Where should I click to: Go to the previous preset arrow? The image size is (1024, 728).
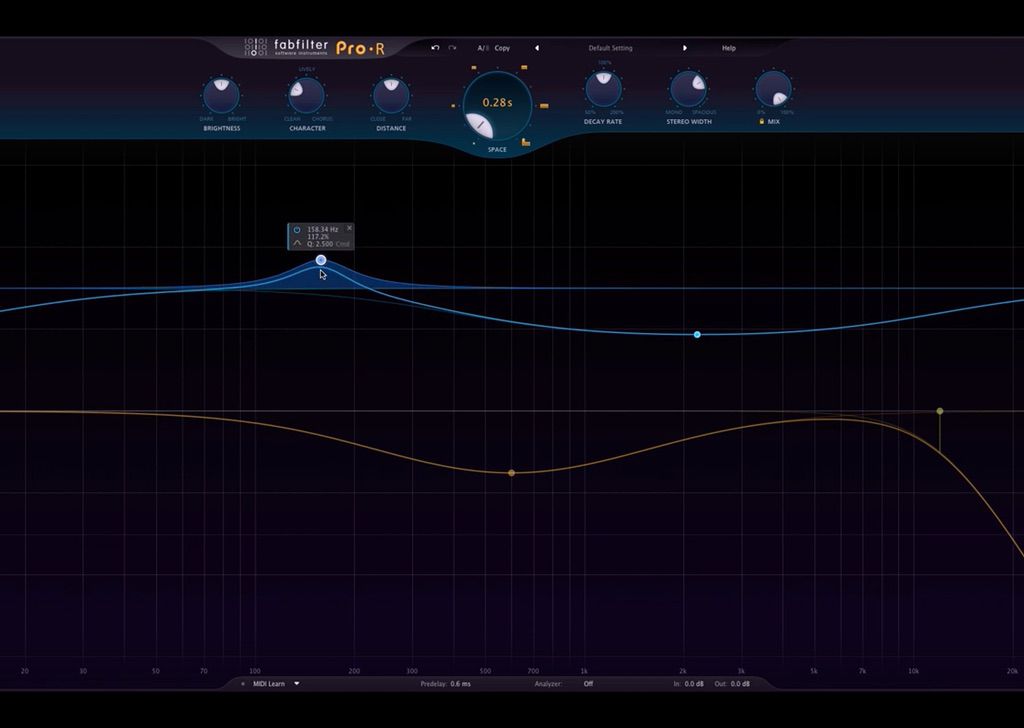(x=537, y=48)
